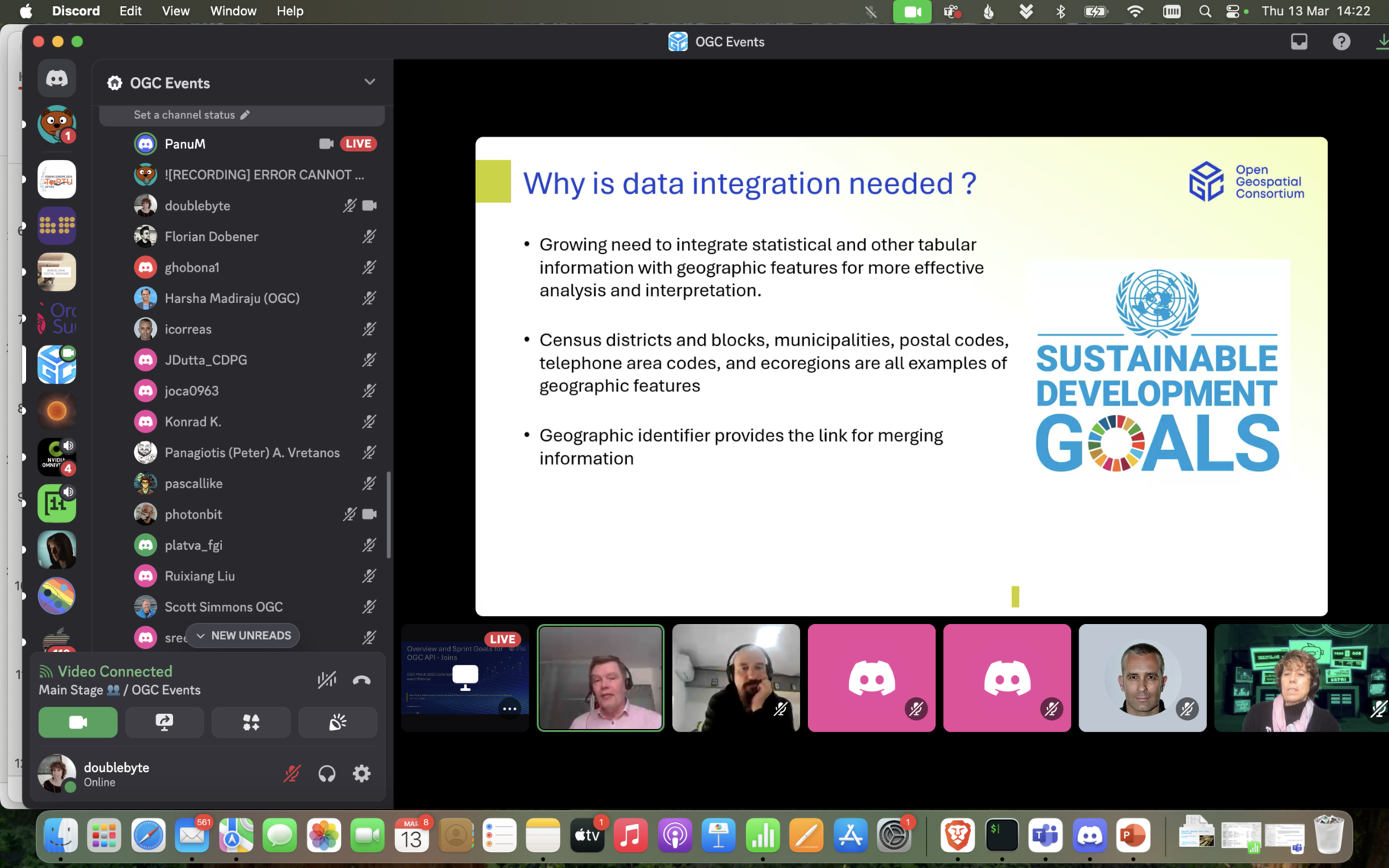The width and height of the screenshot is (1389, 868).
Task: Open user settings gear icon
Action: coord(362,773)
